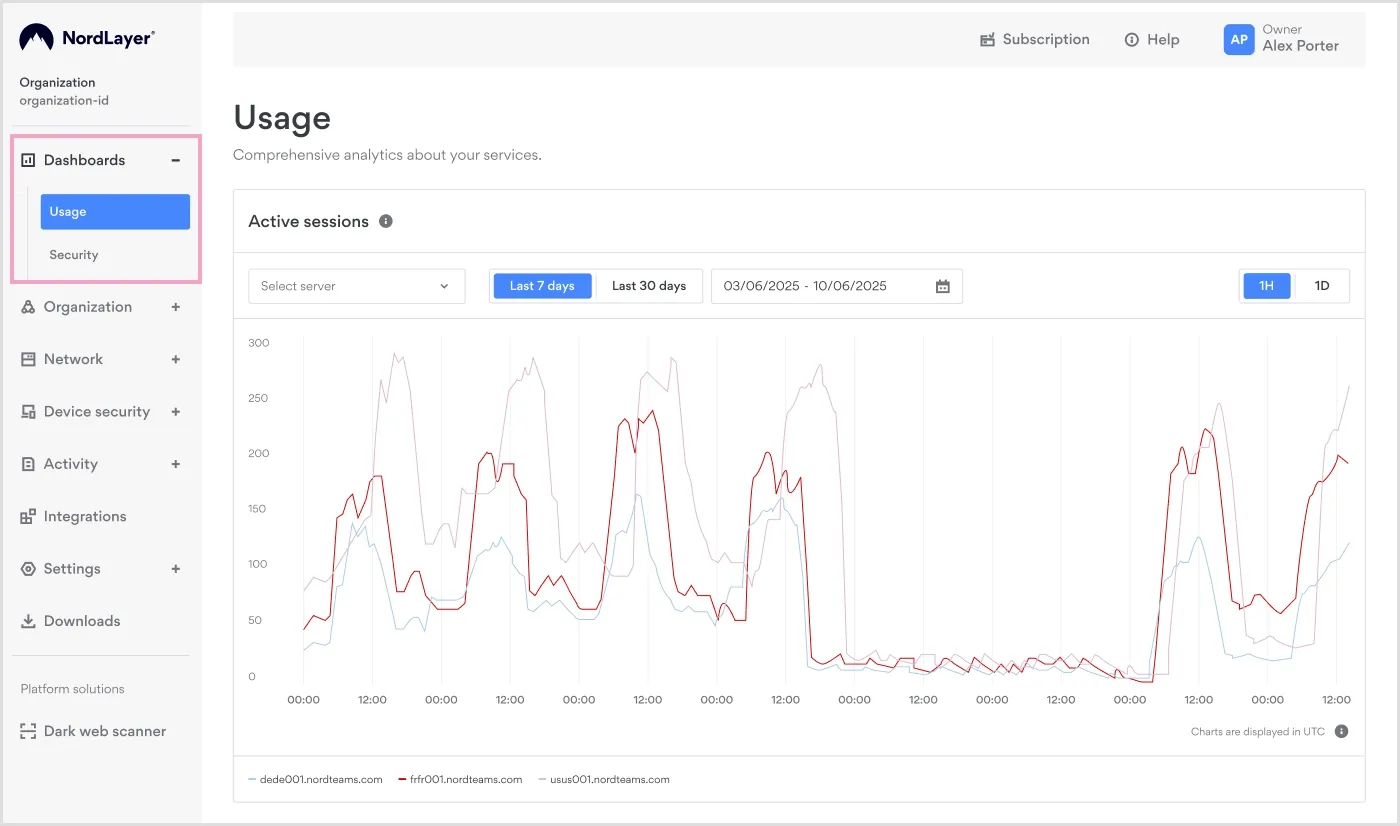This screenshot has width=1400, height=826.
Task: Expand the Device security section
Action: [176, 412]
